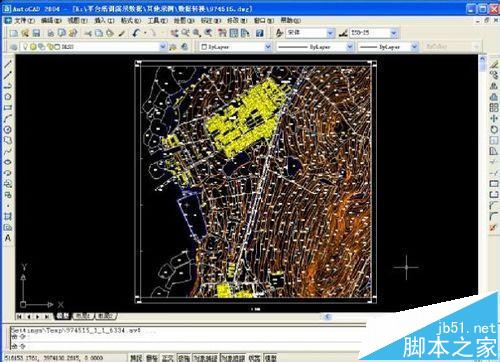Open the Tools menu (工具)
This screenshot has height=362, width=500.
158,21
